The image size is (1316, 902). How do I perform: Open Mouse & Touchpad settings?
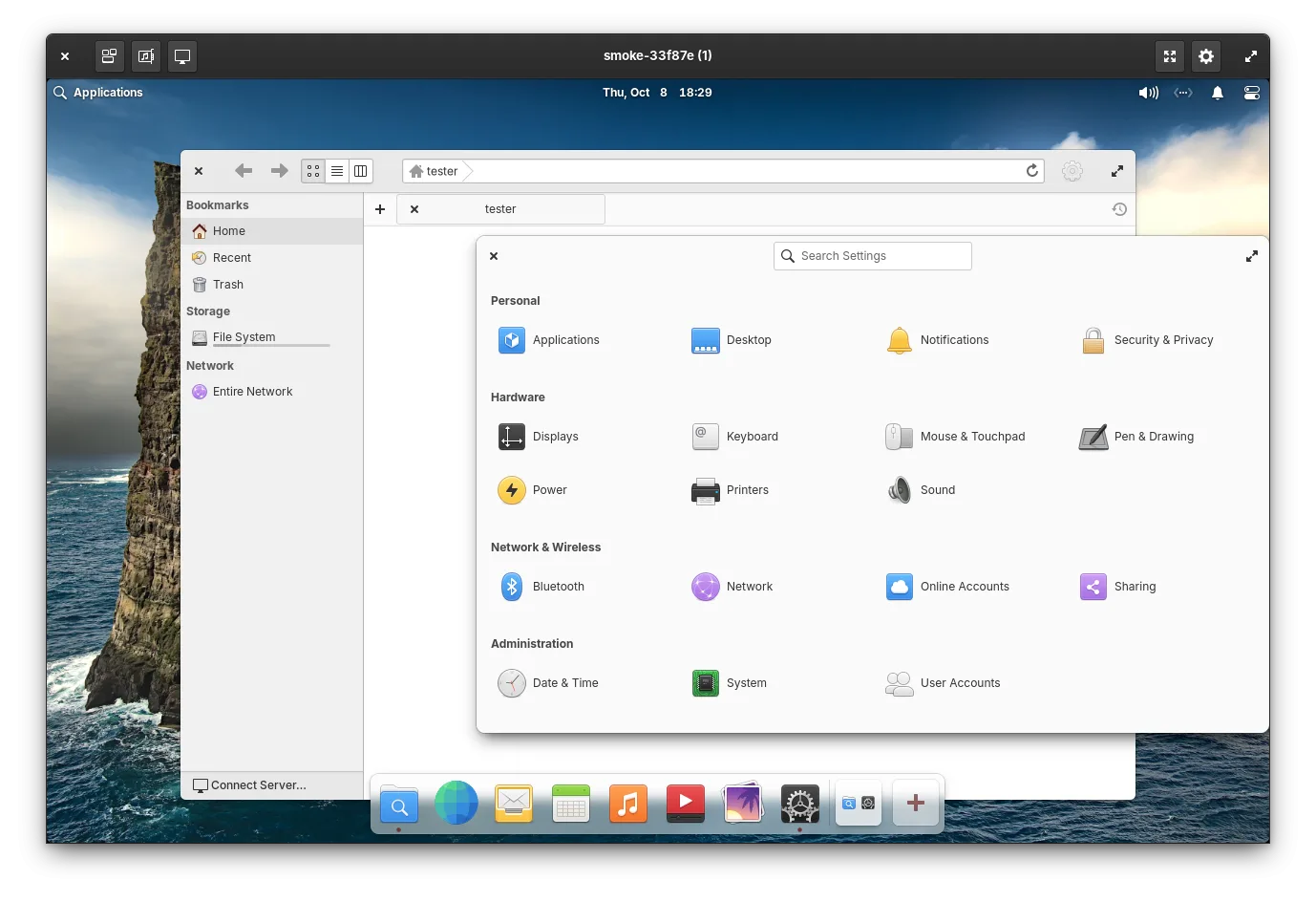[x=955, y=437]
